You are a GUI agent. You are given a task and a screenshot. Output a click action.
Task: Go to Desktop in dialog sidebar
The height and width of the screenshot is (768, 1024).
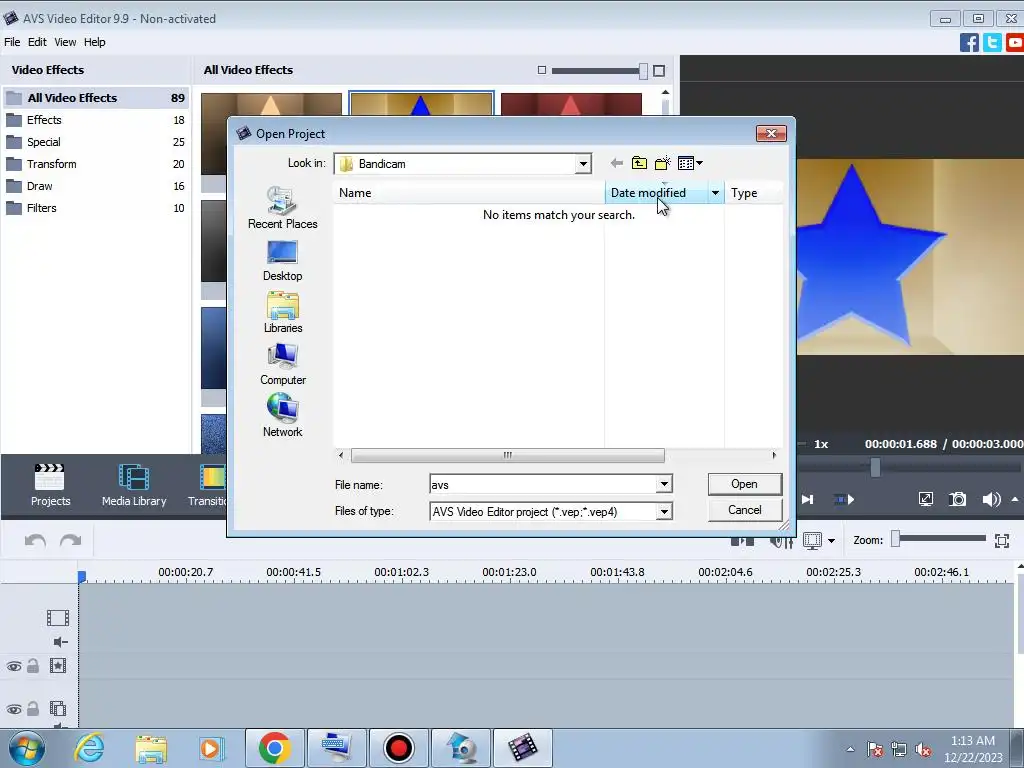point(282,261)
